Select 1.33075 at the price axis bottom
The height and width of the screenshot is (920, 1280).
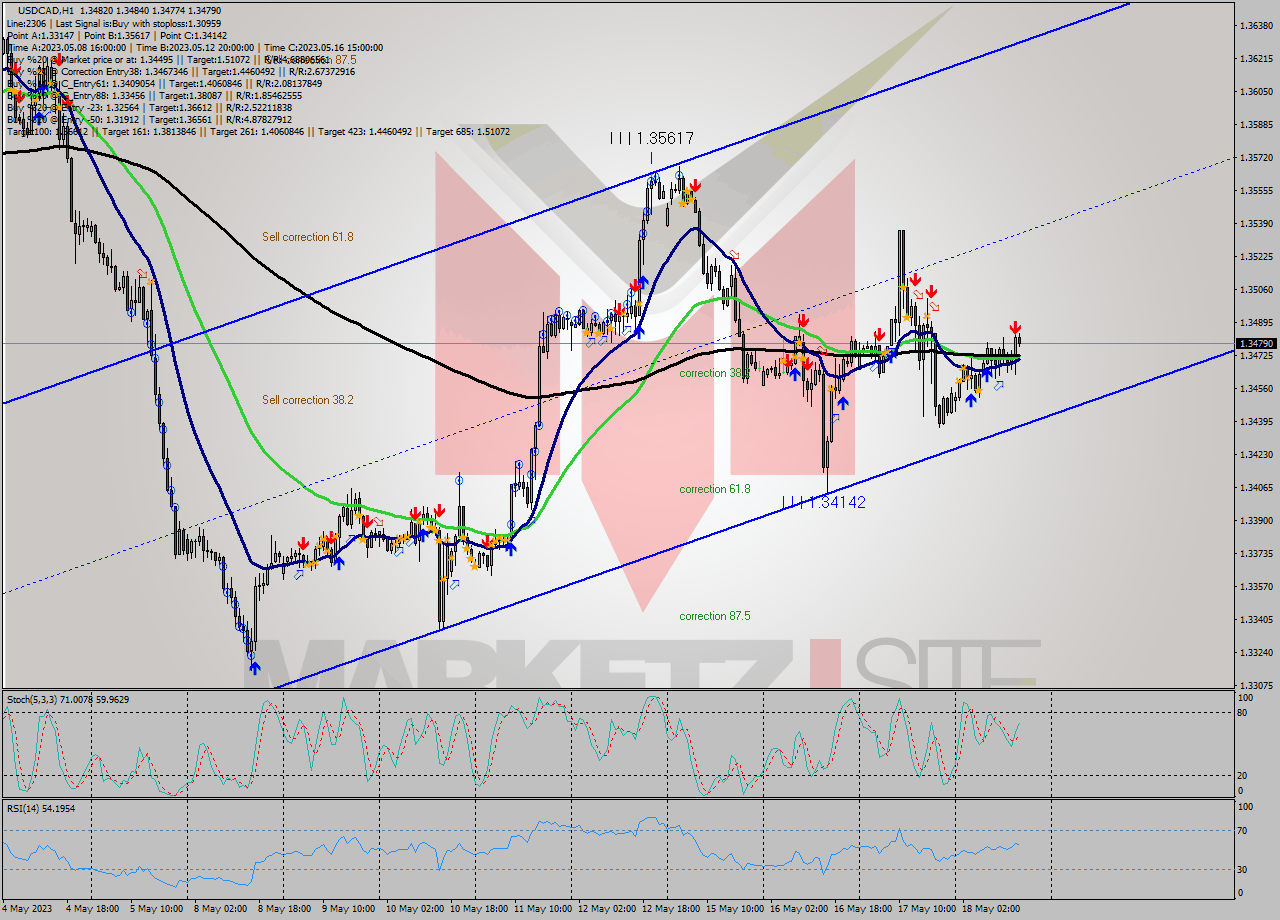click(1256, 685)
